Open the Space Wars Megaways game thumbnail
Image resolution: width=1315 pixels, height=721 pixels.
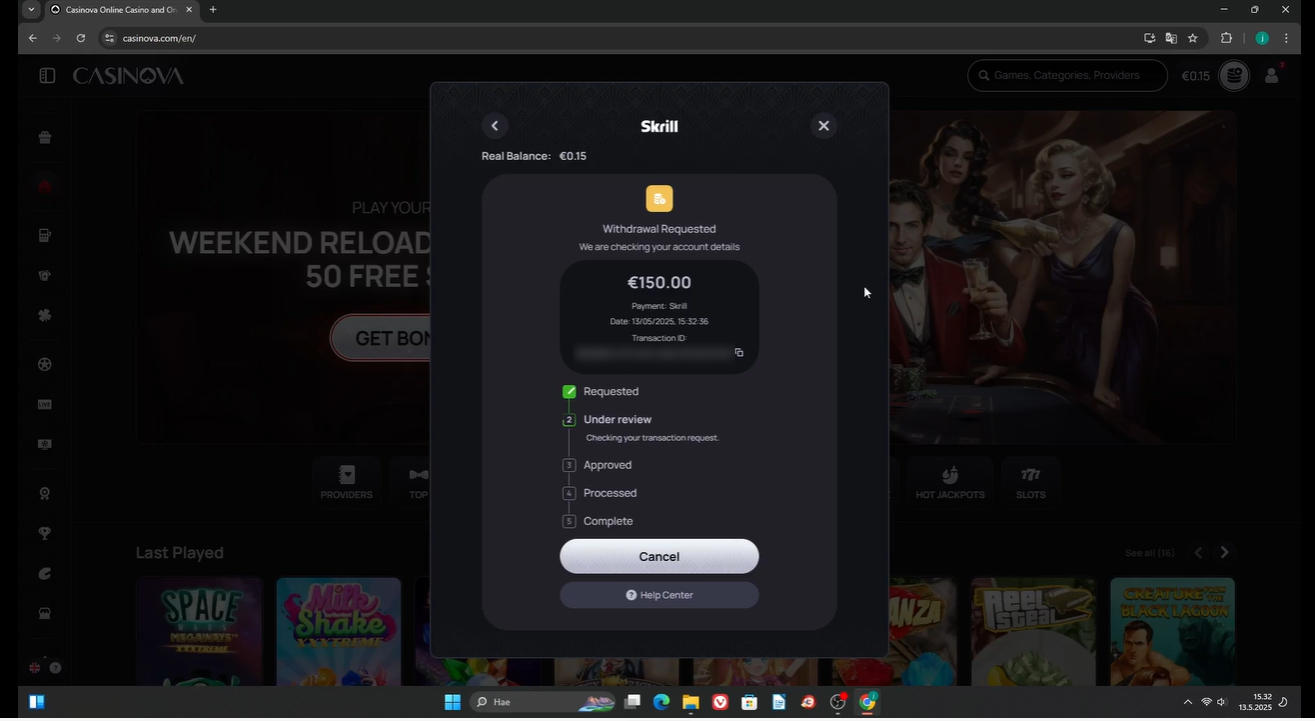[199, 631]
